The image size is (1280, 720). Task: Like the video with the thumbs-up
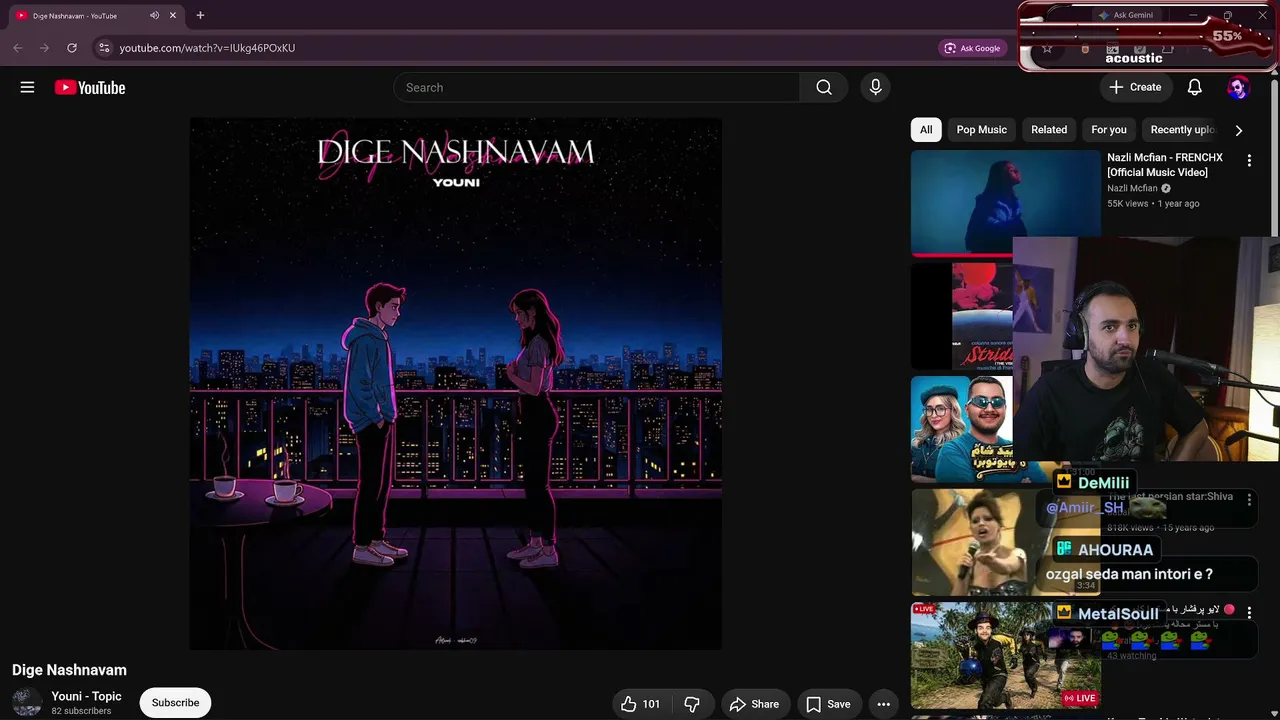pos(640,704)
